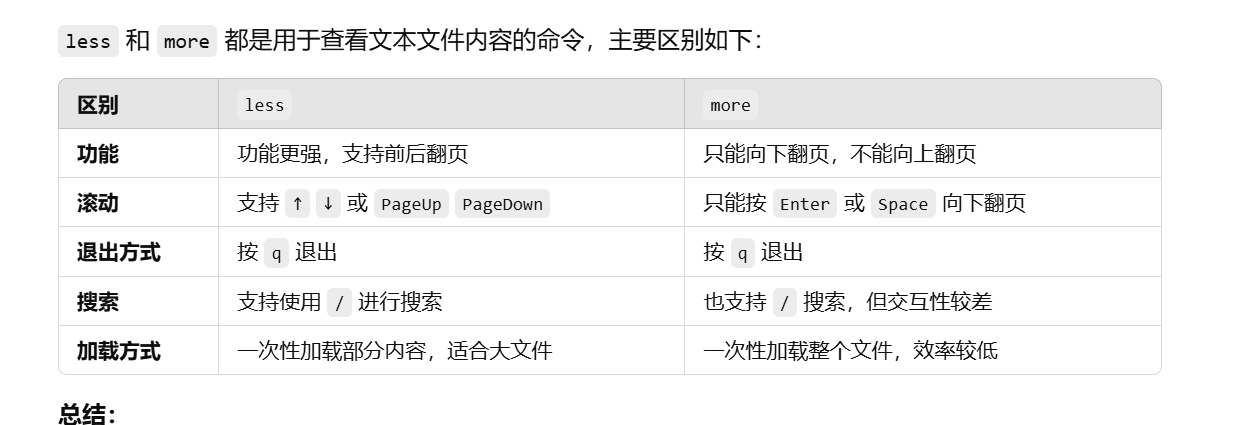Click the slash chip in the more column
This screenshot has height=425, width=1253.
[x=785, y=302]
